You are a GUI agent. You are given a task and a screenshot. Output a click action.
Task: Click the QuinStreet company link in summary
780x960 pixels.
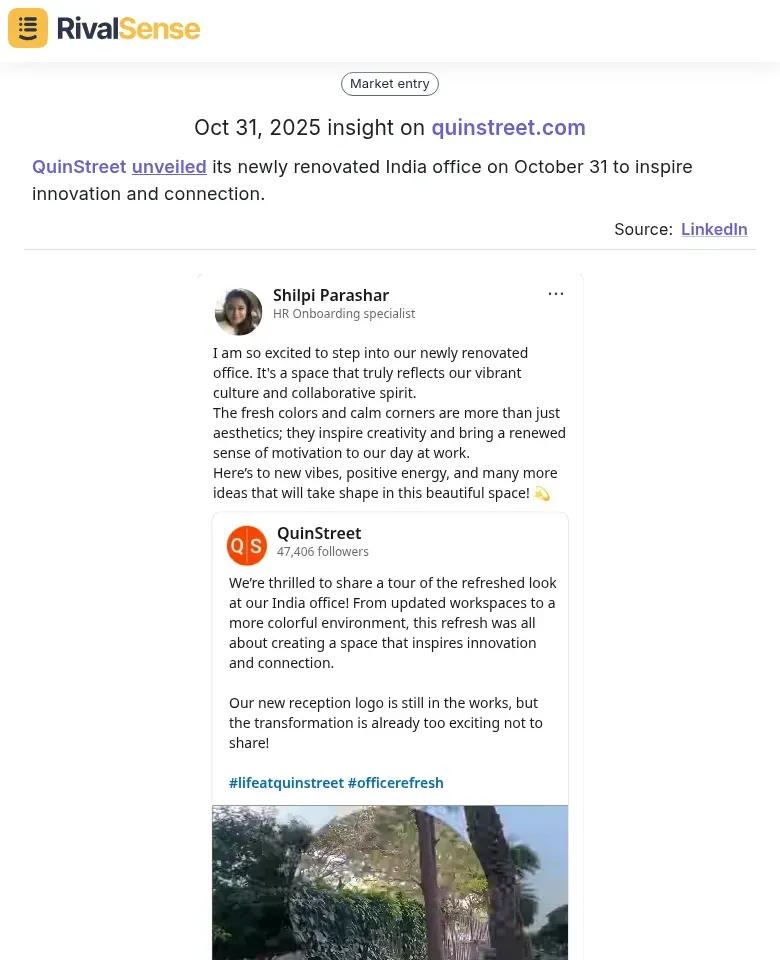79,167
